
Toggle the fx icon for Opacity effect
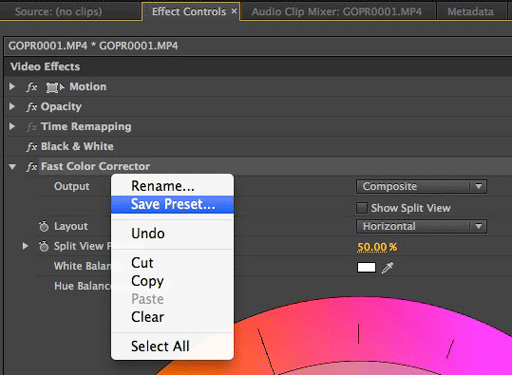[32, 107]
